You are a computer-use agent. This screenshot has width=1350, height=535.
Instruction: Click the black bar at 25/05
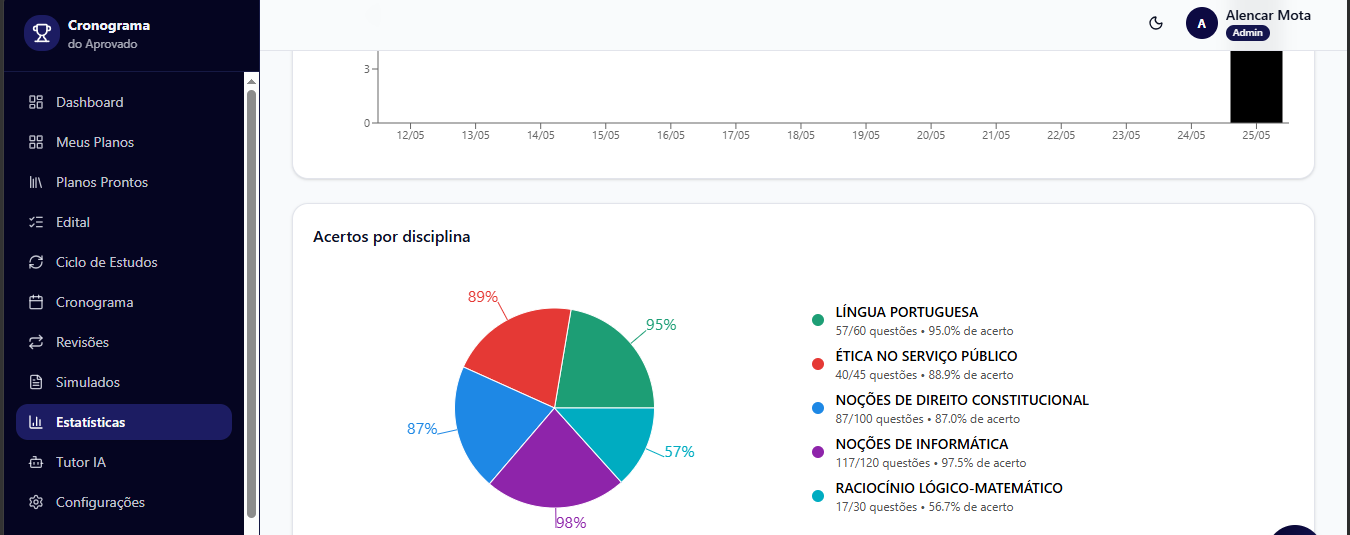click(1256, 86)
